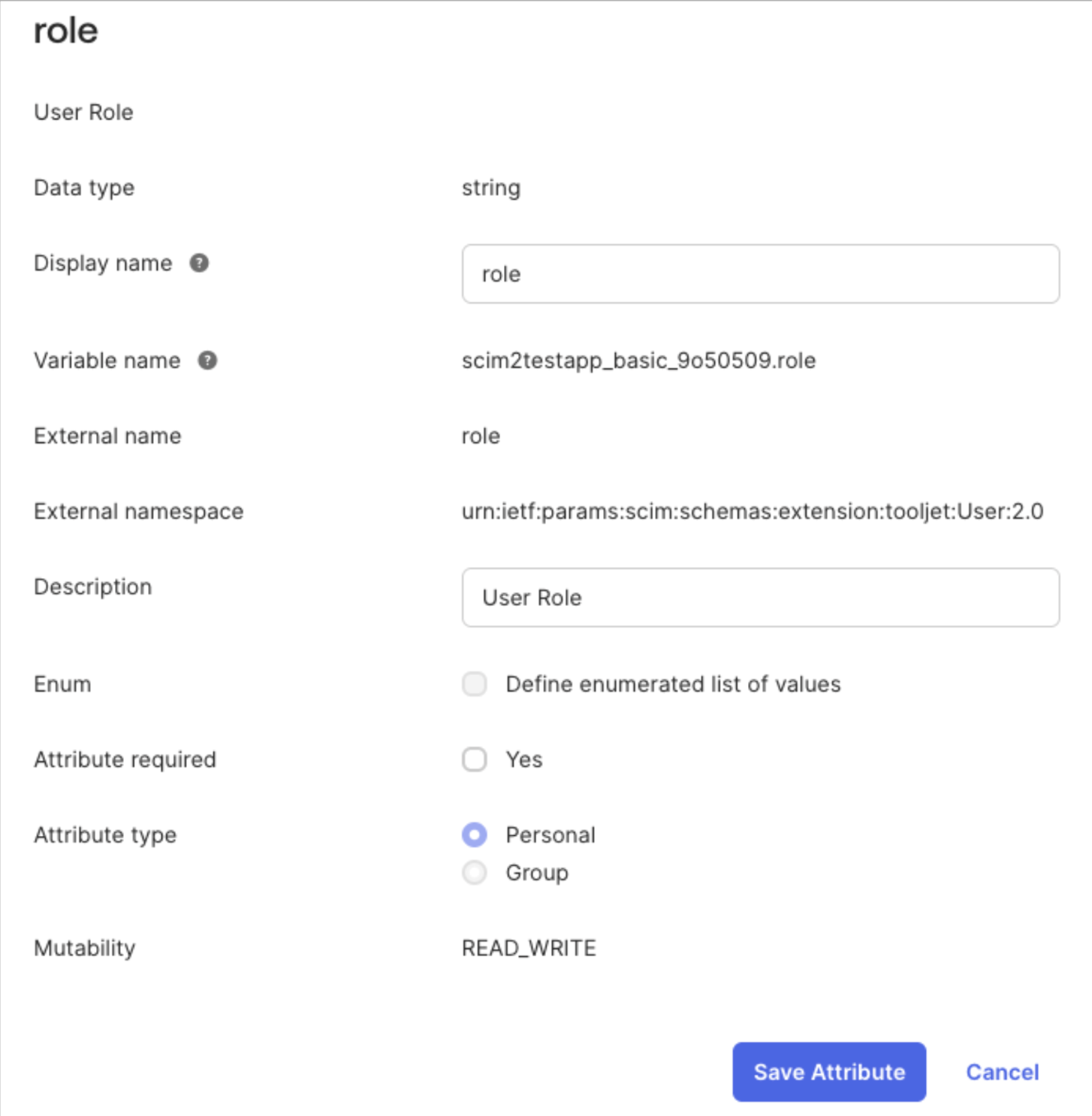Image resolution: width=1092 pixels, height=1116 pixels.
Task: Click the External name value role
Action: pyautogui.click(x=481, y=436)
